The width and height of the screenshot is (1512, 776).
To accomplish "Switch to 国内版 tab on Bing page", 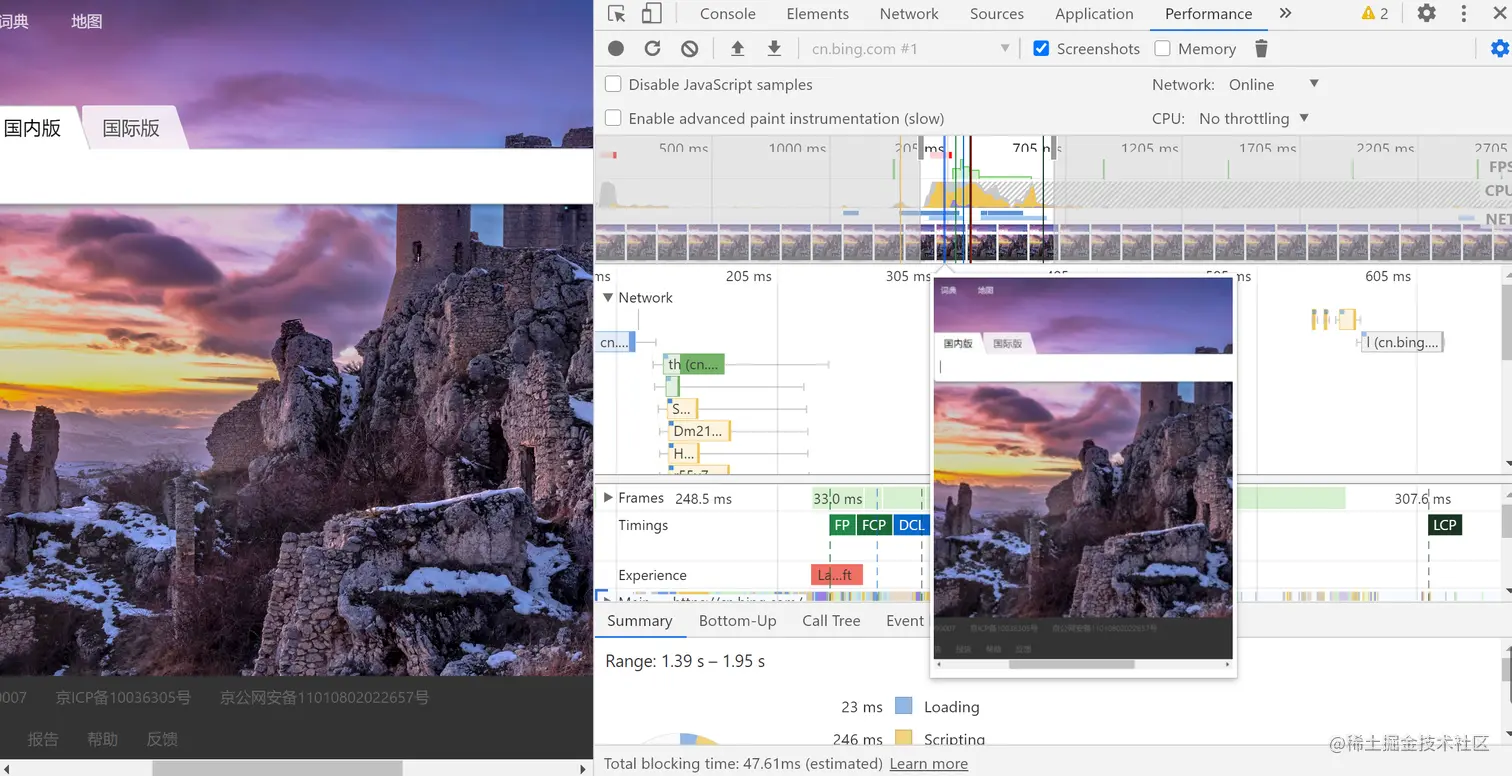I will pos(32,128).
